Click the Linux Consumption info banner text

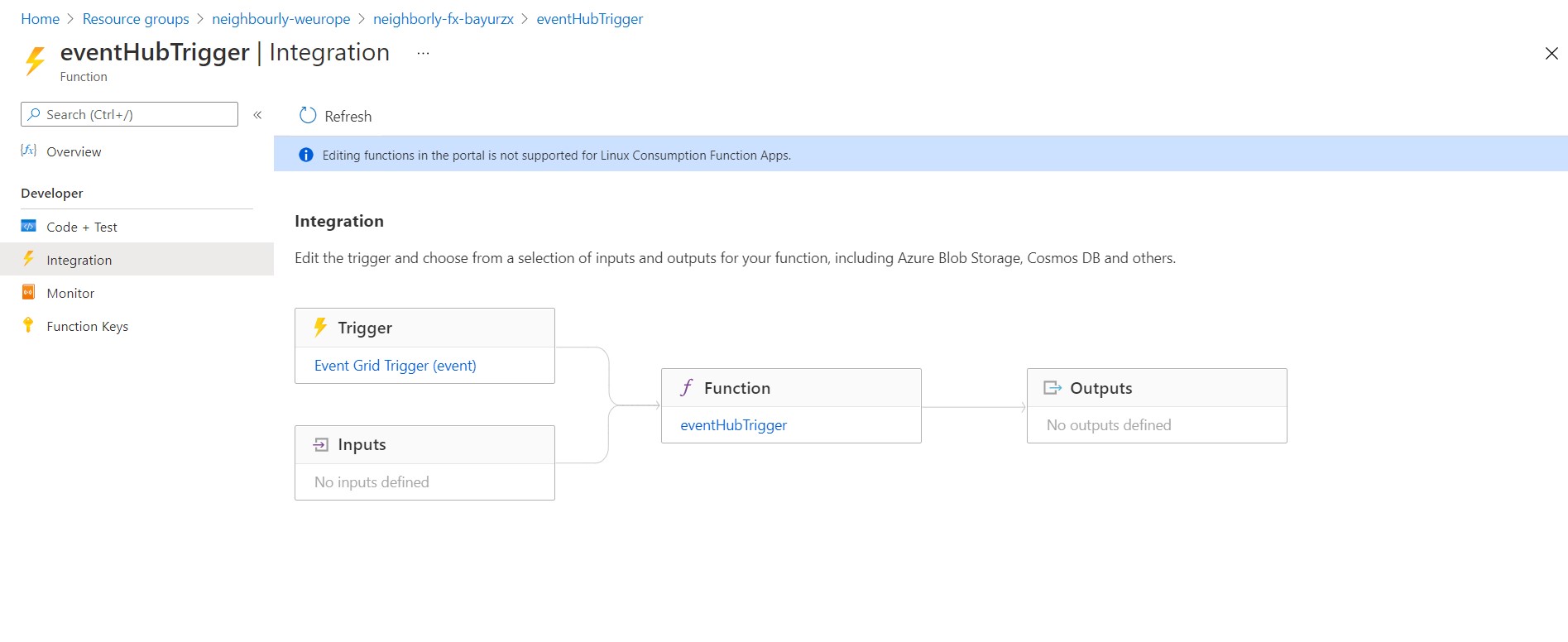click(556, 156)
